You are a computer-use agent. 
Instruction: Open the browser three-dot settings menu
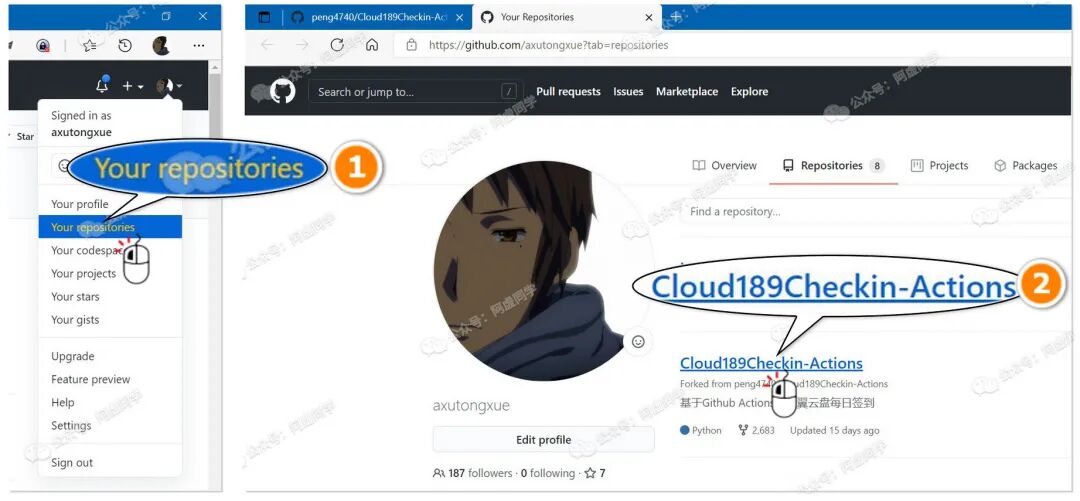[198, 45]
